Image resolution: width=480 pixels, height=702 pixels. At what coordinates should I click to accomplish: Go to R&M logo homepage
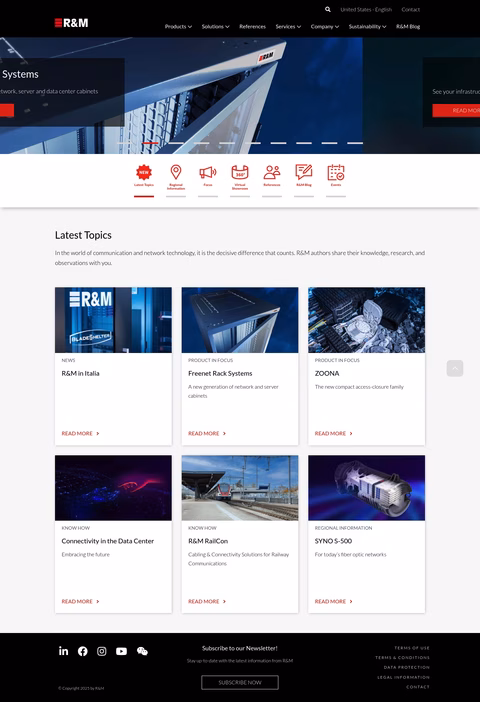71,23
